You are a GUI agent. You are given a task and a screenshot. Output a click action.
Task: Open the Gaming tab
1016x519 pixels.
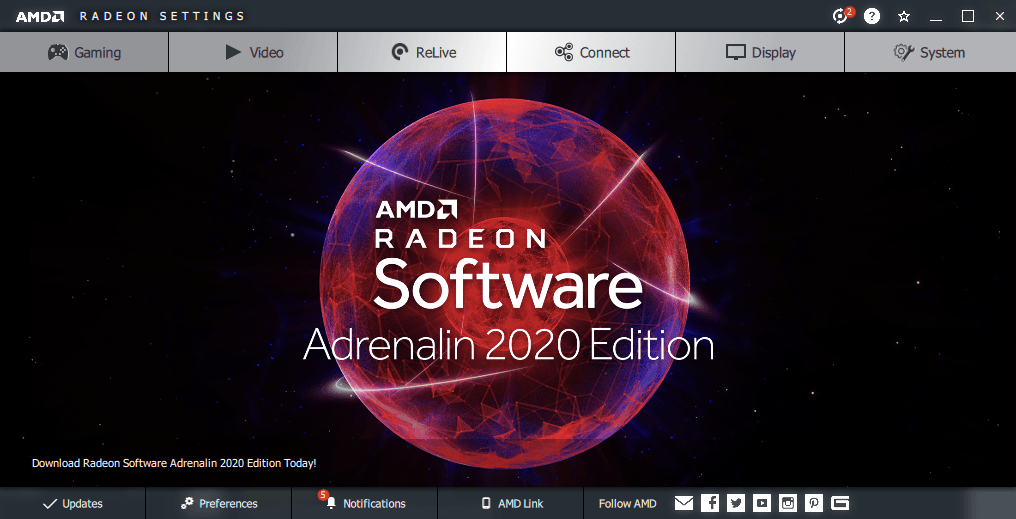tap(84, 52)
